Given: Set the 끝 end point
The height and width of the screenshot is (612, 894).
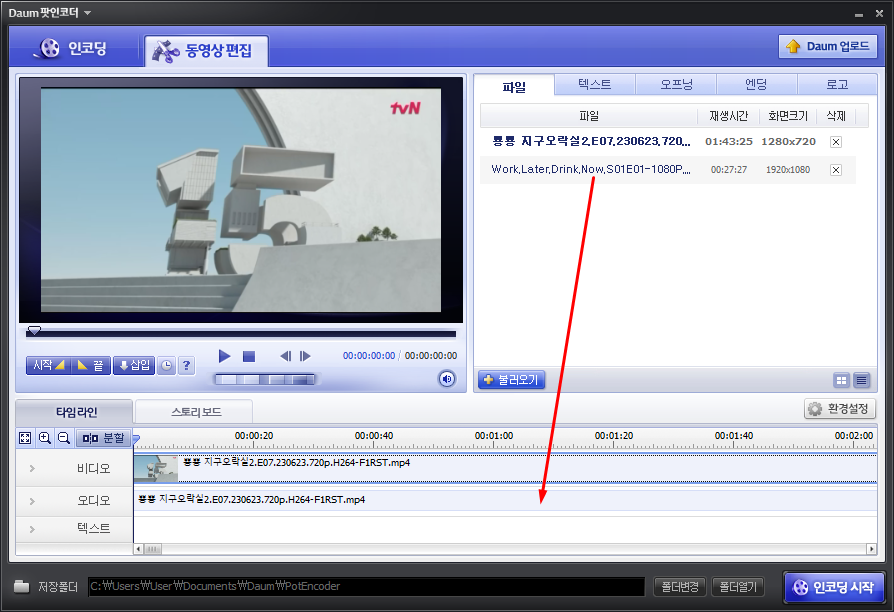Looking at the screenshot, I should click(x=91, y=365).
